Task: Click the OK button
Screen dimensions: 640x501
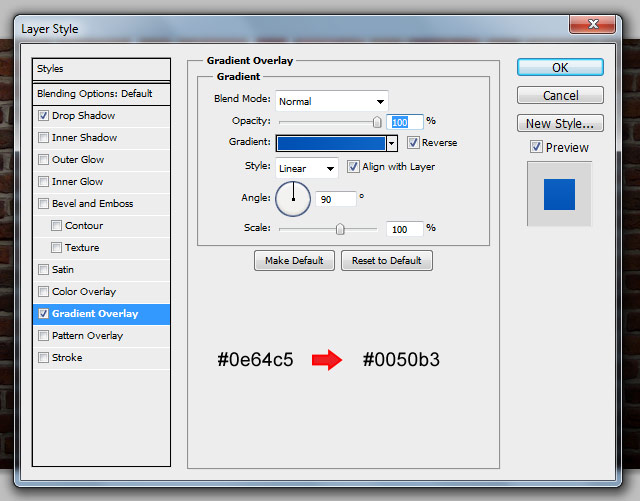Action: coord(560,67)
